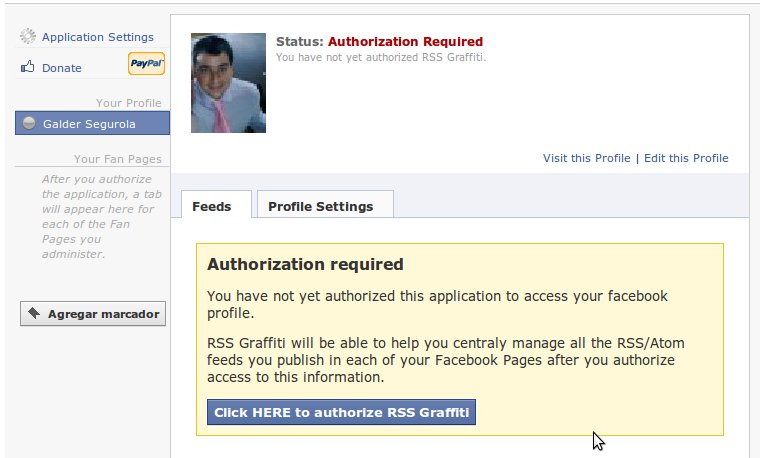The image size is (760, 458).
Task: Click the Agregar marcador button
Action: (93, 314)
